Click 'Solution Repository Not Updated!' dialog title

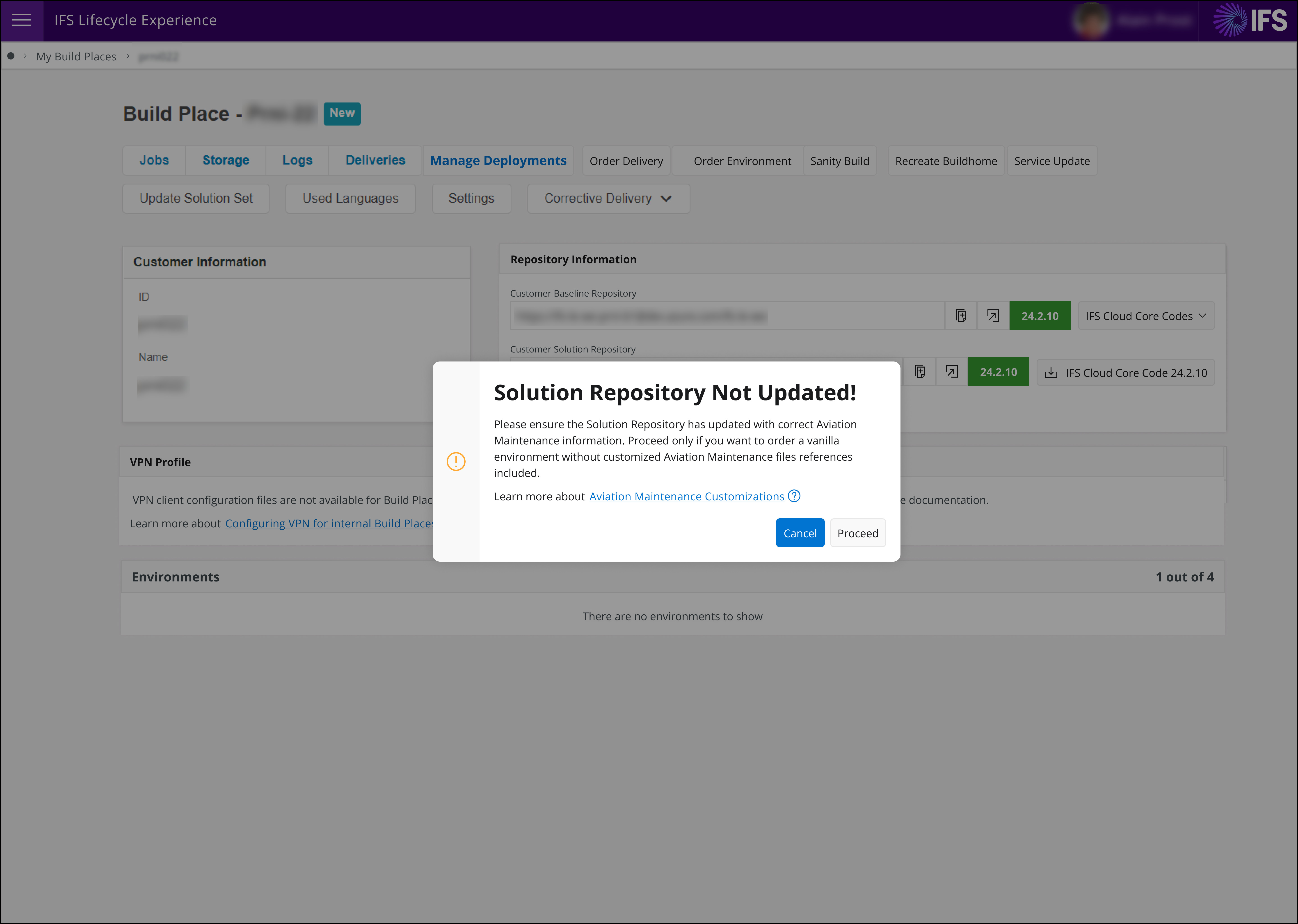675,393
